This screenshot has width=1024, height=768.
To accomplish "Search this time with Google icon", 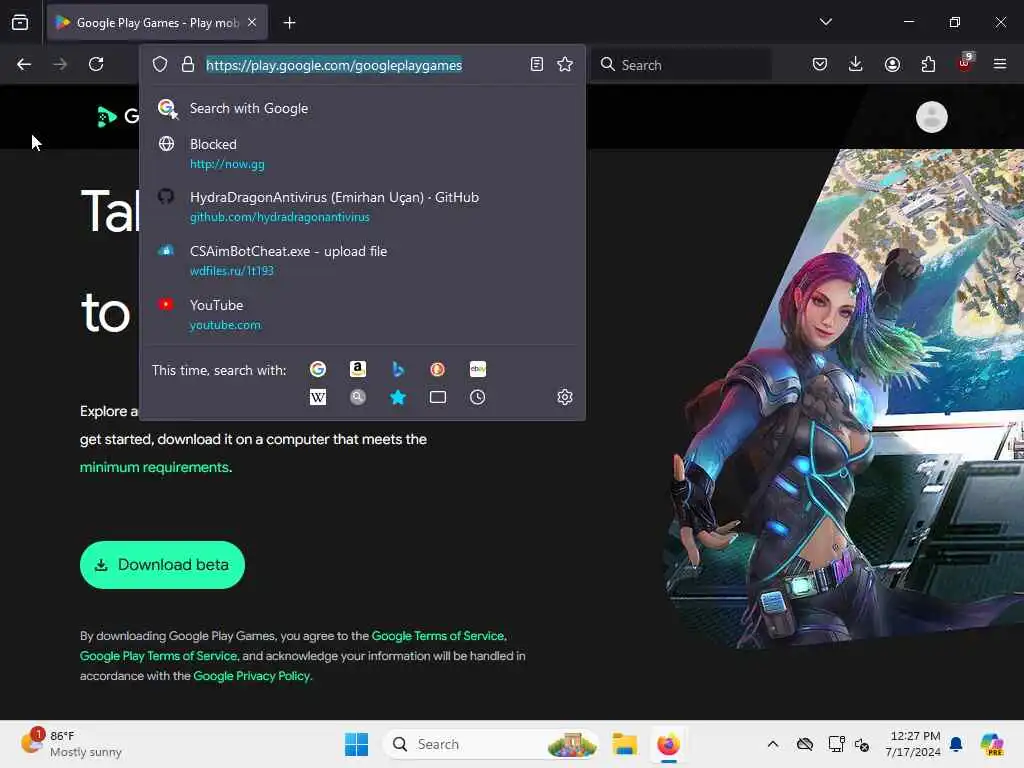I will click(x=318, y=370).
